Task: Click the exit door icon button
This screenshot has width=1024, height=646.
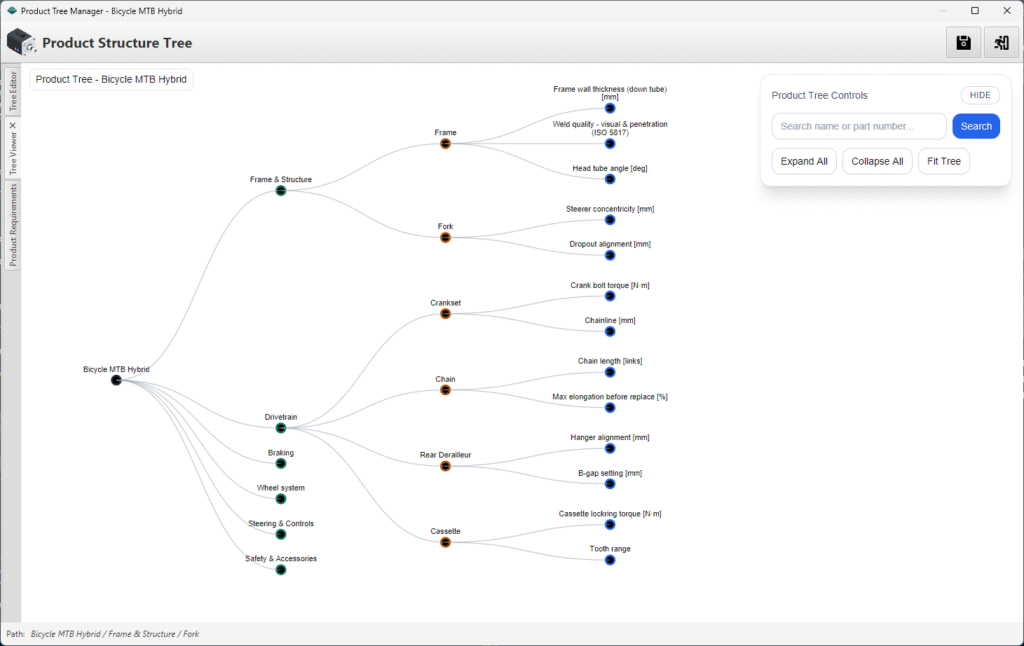Action: 1000,42
